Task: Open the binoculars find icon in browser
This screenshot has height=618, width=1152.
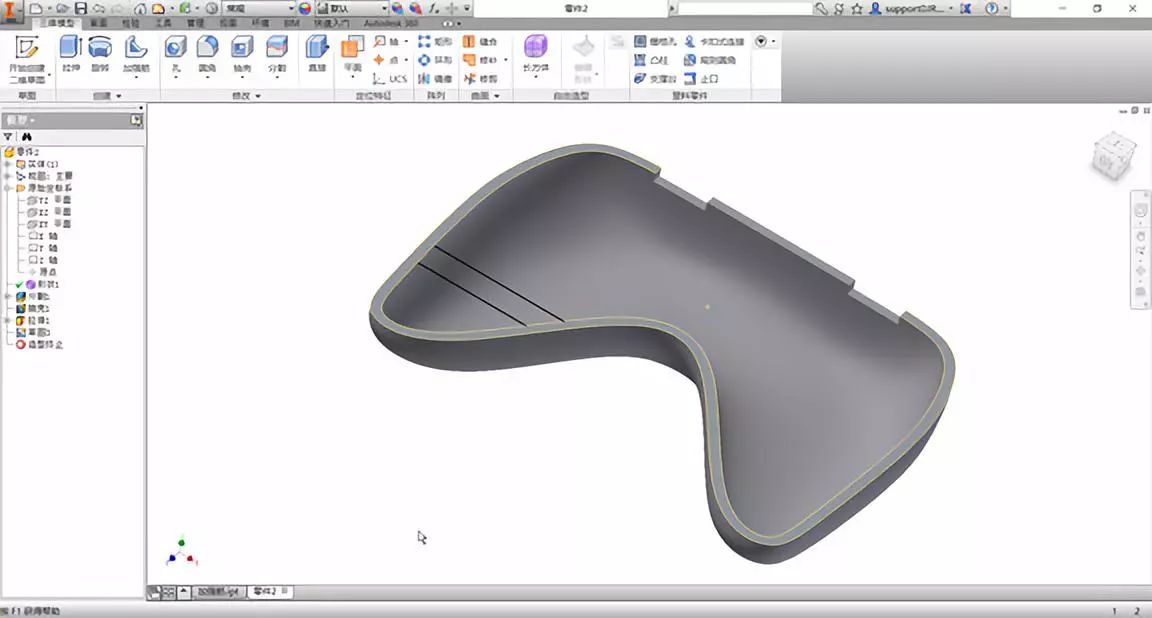Action: 27,137
